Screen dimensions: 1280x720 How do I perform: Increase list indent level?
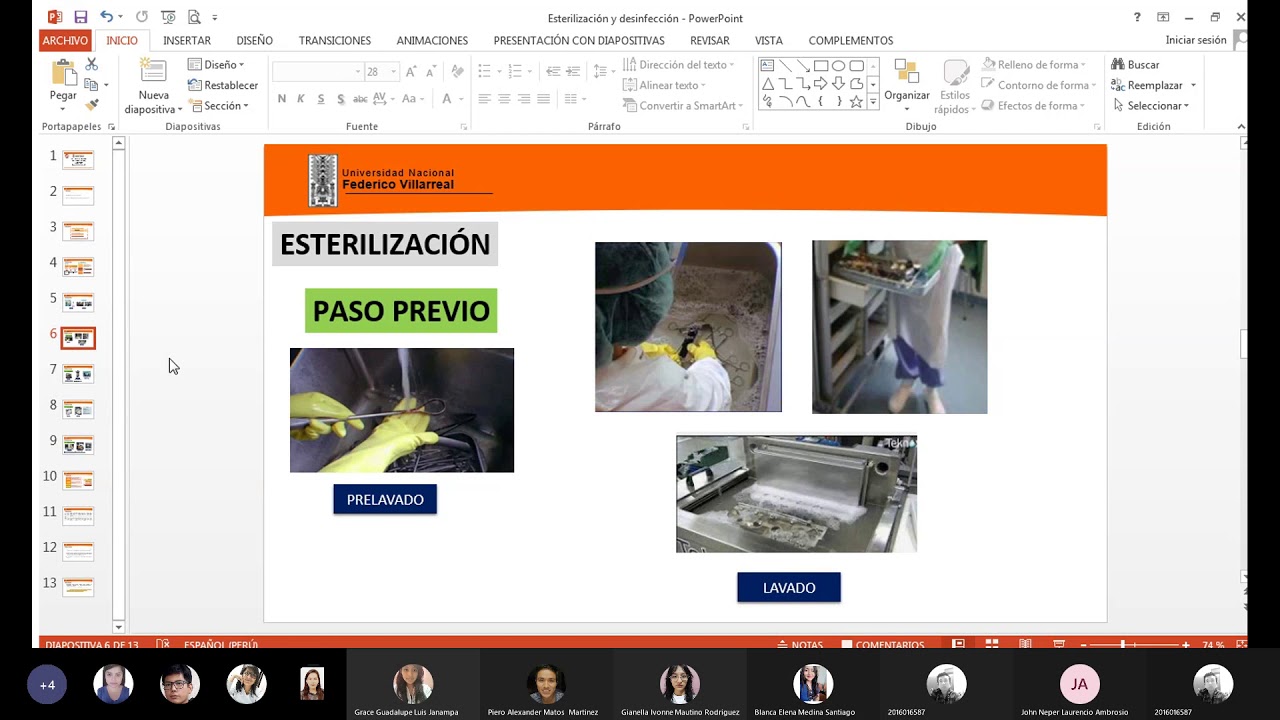click(573, 72)
